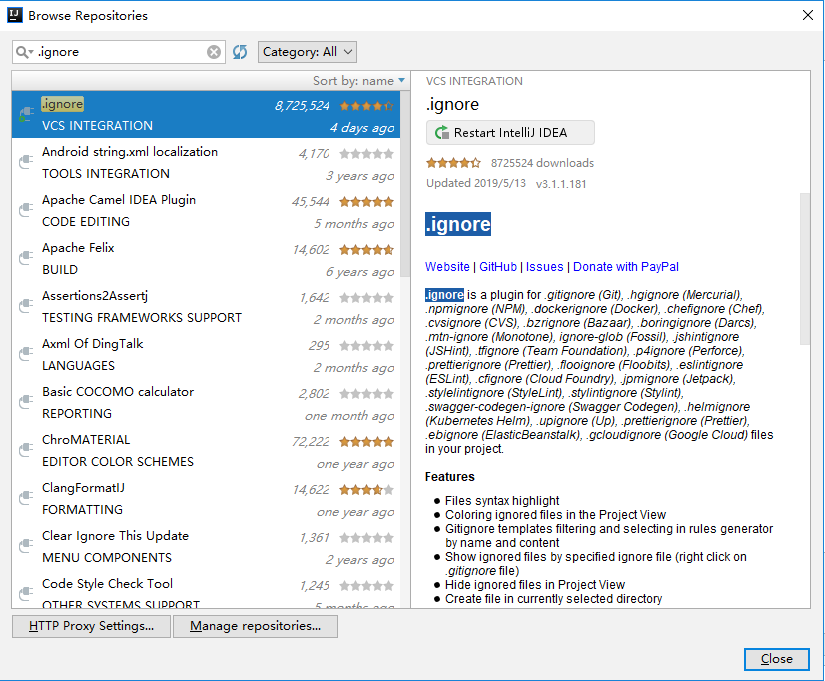Select Android string.xml localization plugin
Screen dimensions: 825x681
[x=206, y=163]
